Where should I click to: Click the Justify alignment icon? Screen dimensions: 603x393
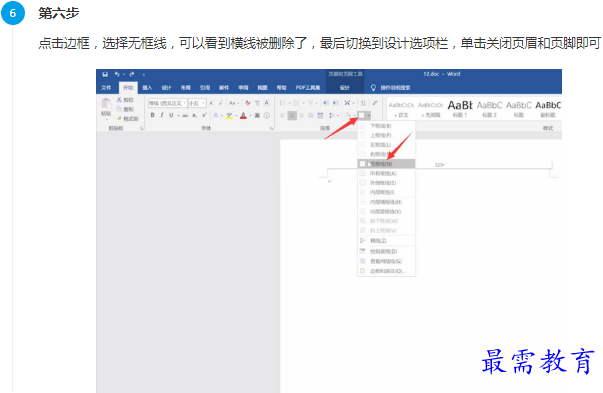point(311,115)
